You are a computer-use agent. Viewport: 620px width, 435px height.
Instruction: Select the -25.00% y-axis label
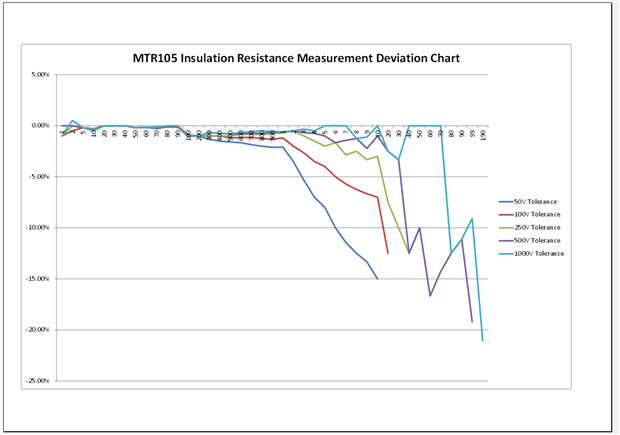[x=39, y=381]
